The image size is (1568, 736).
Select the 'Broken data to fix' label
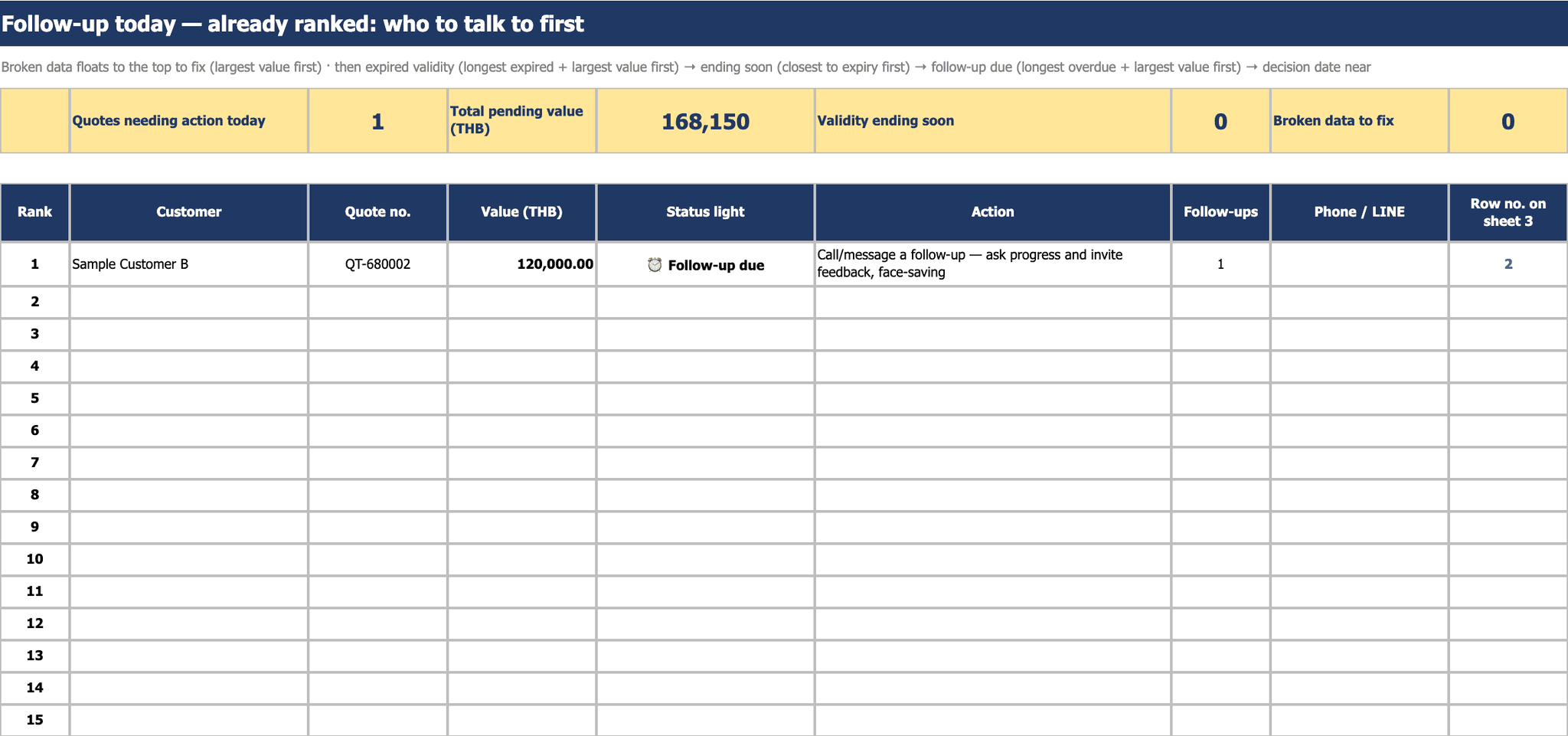pos(1334,120)
